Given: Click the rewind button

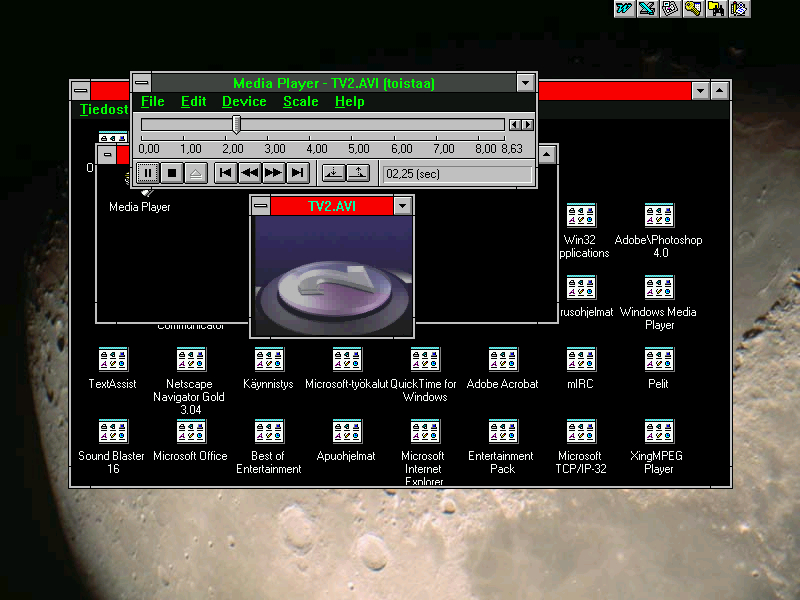Looking at the screenshot, I should (x=250, y=173).
